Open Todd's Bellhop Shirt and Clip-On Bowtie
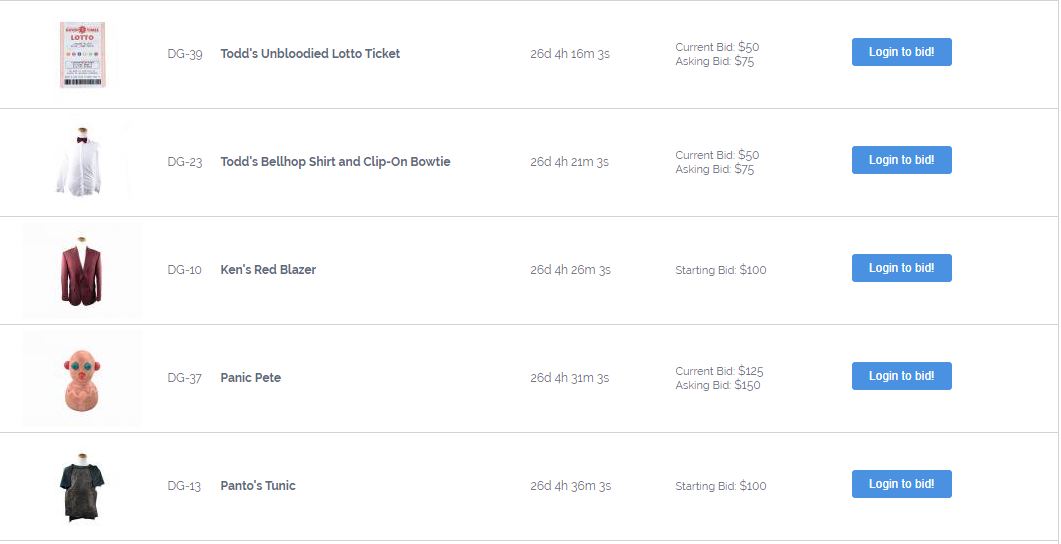1061x544 pixels. coord(335,162)
